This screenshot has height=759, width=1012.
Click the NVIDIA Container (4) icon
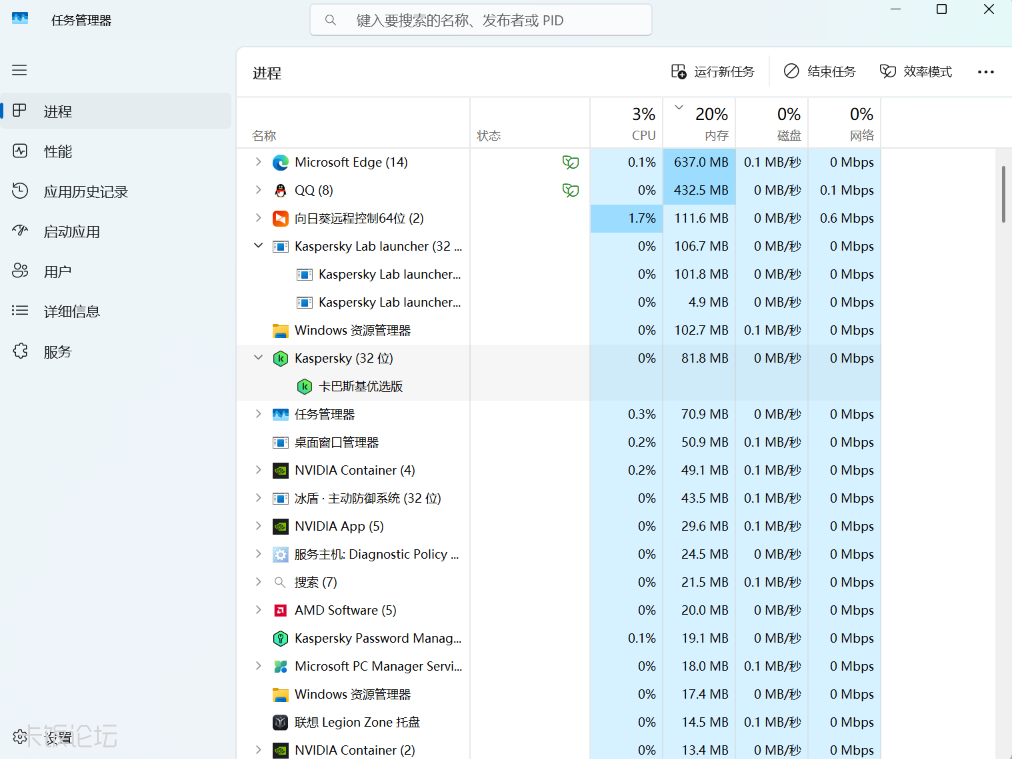[x=280, y=471]
